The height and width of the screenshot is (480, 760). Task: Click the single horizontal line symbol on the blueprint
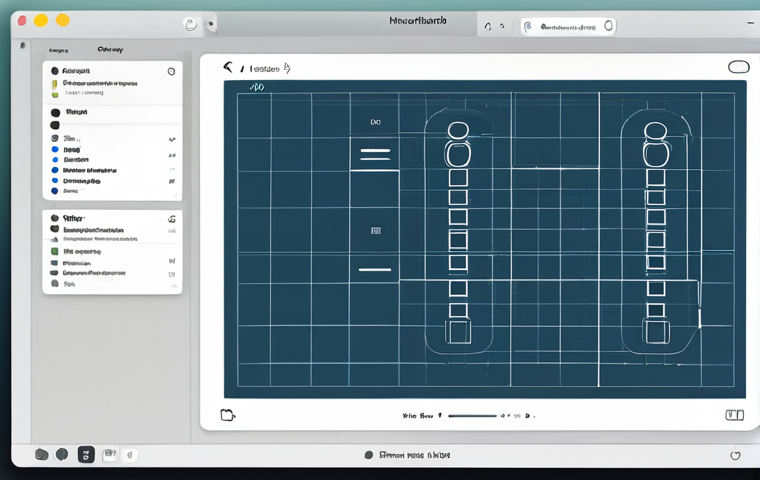coord(375,269)
